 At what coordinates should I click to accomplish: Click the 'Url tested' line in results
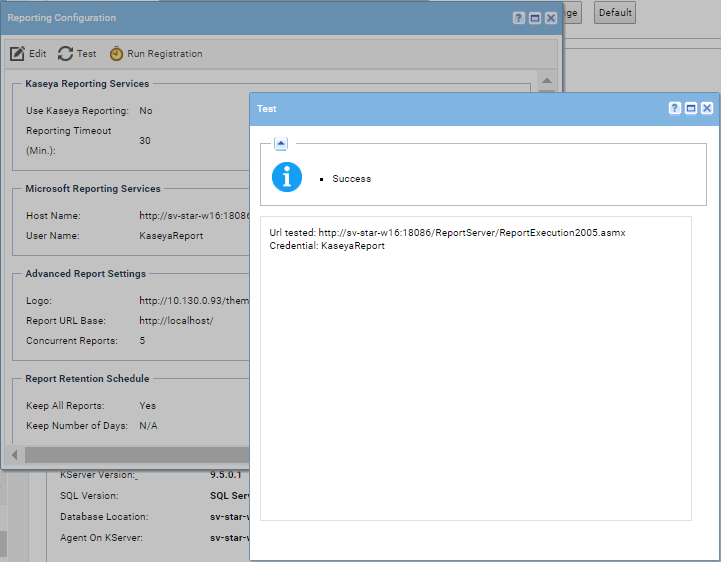(x=447, y=233)
